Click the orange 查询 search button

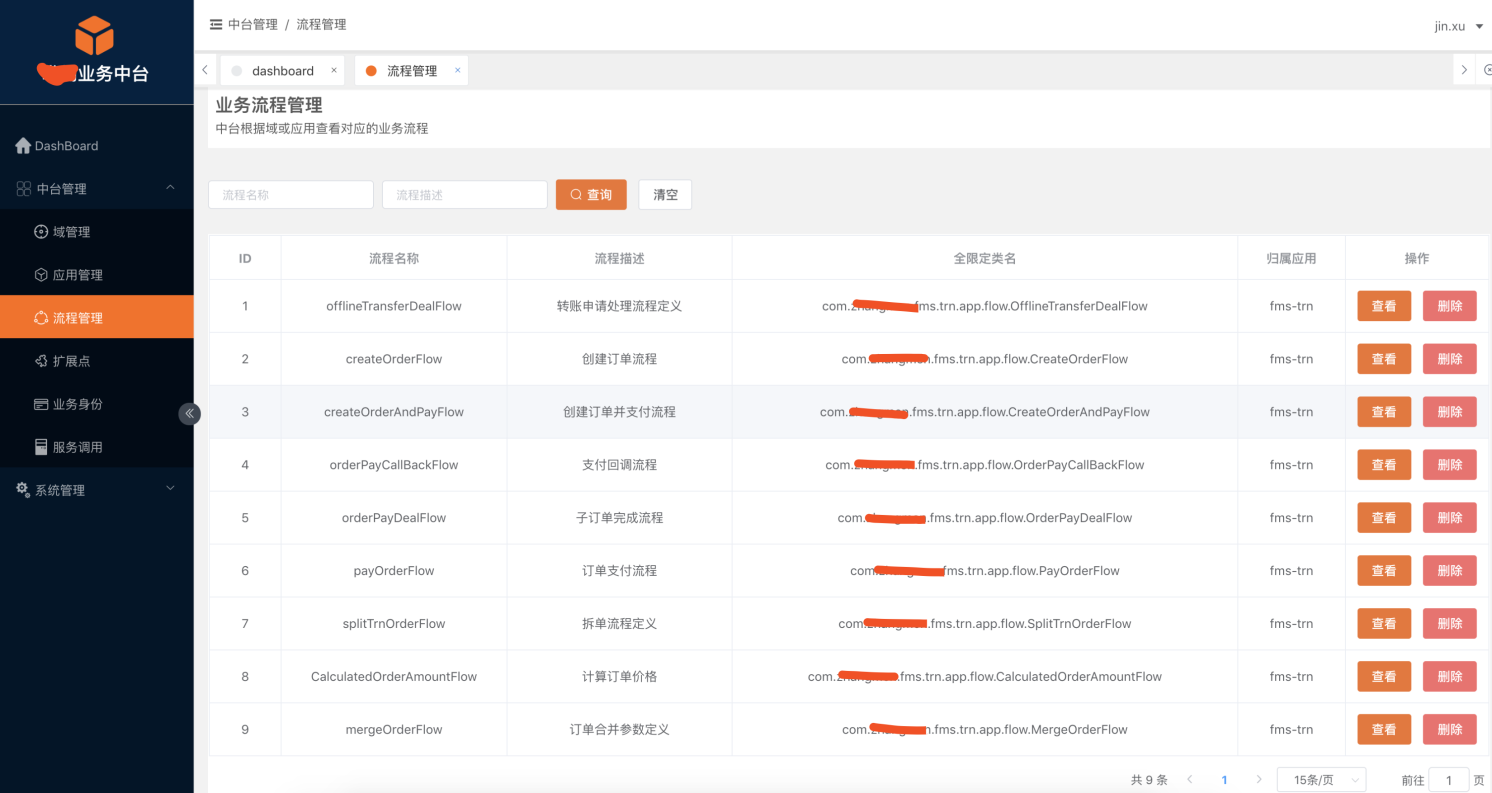tap(591, 195)
